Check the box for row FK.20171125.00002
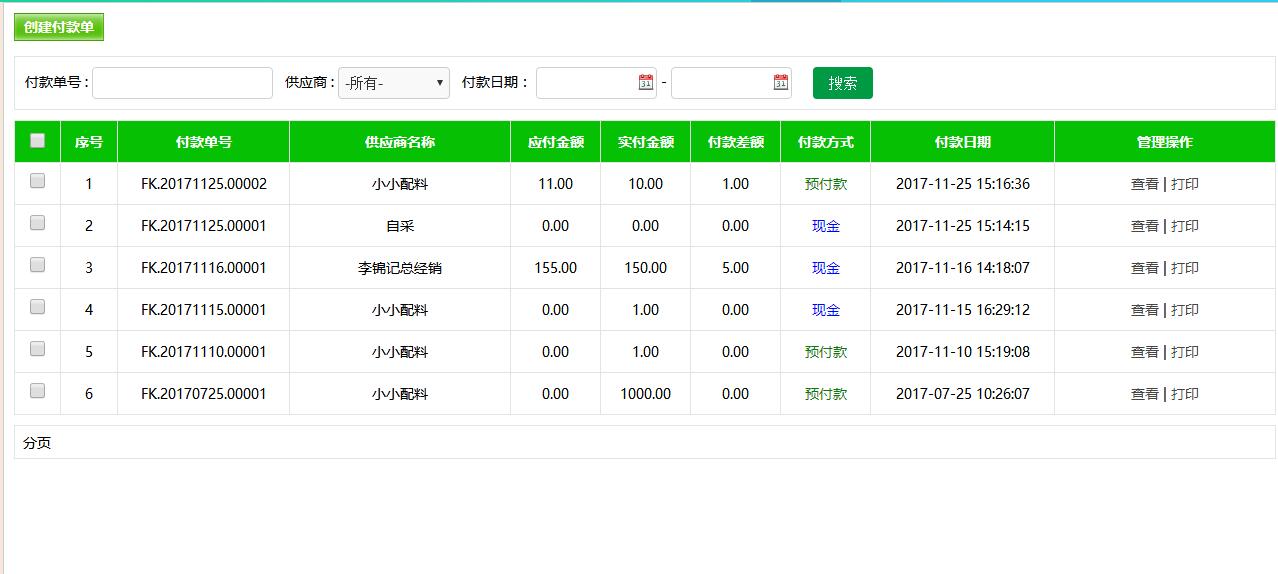1278x574 pixels. tap(38, 182)
